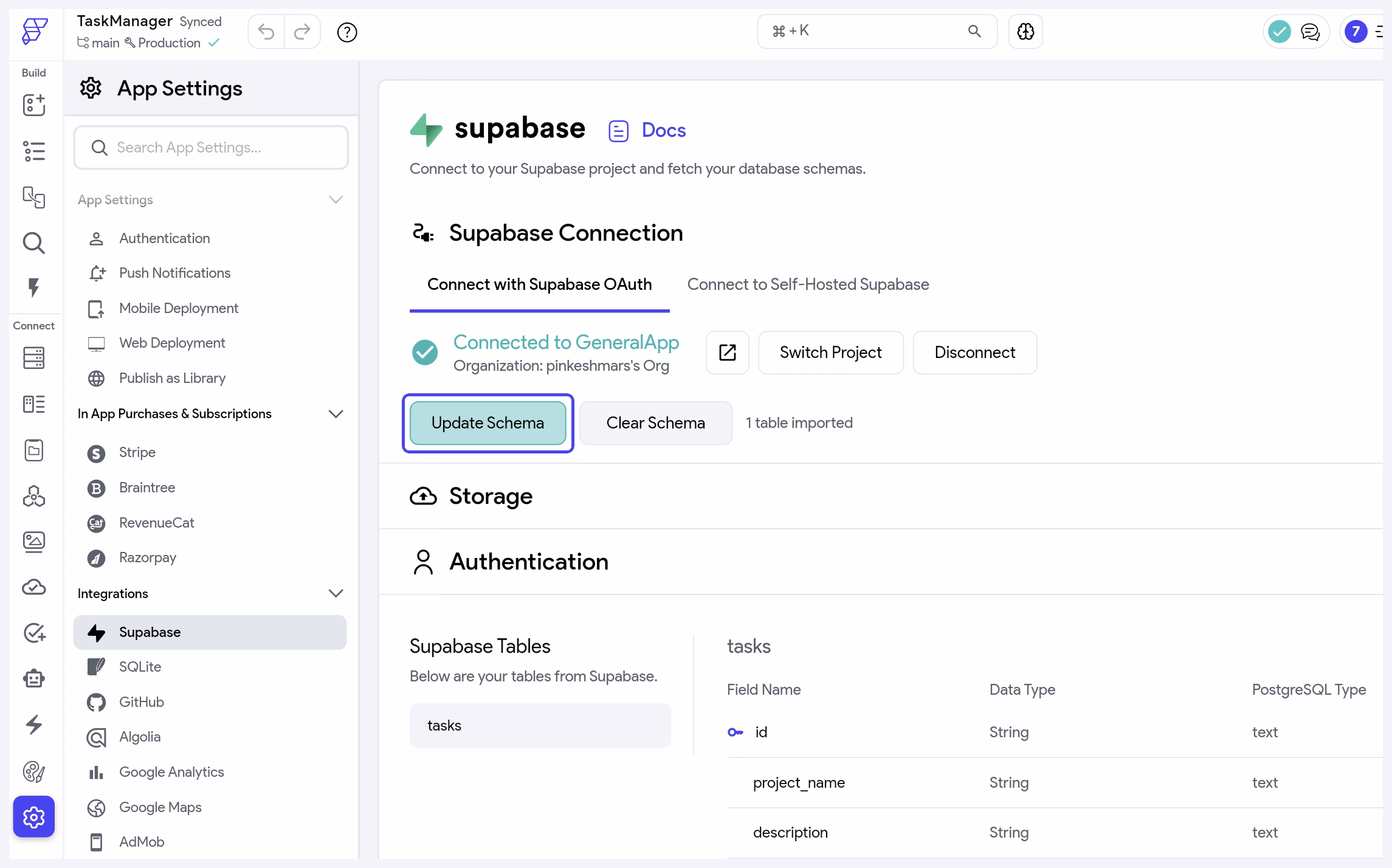Click the project_name field row
The height and width of the screenshot is (868, 1392).
pos(1055,783)
